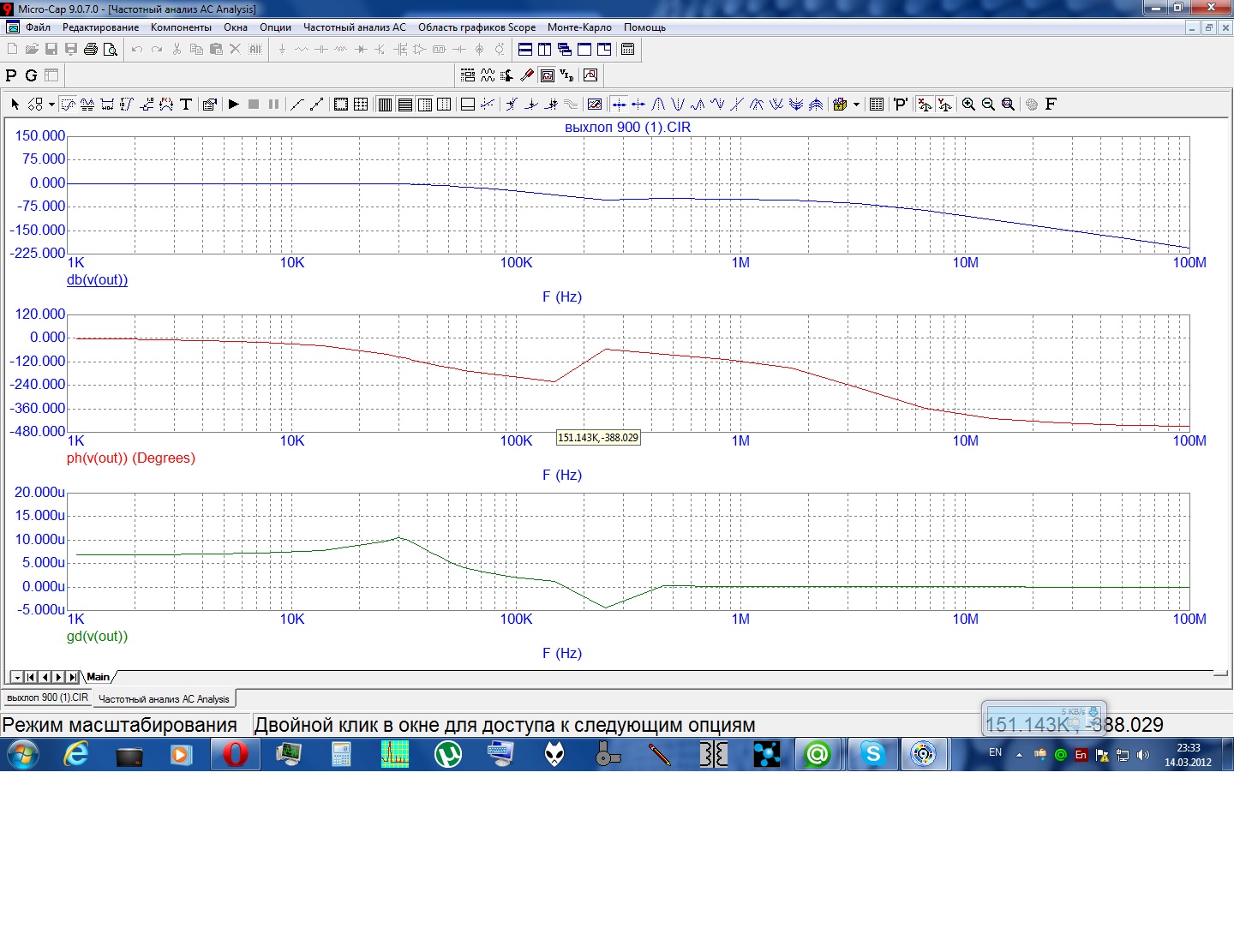Screen dimensions: 1234x952
Task: Click the Open file folder icon
Action: click(32, 50)
